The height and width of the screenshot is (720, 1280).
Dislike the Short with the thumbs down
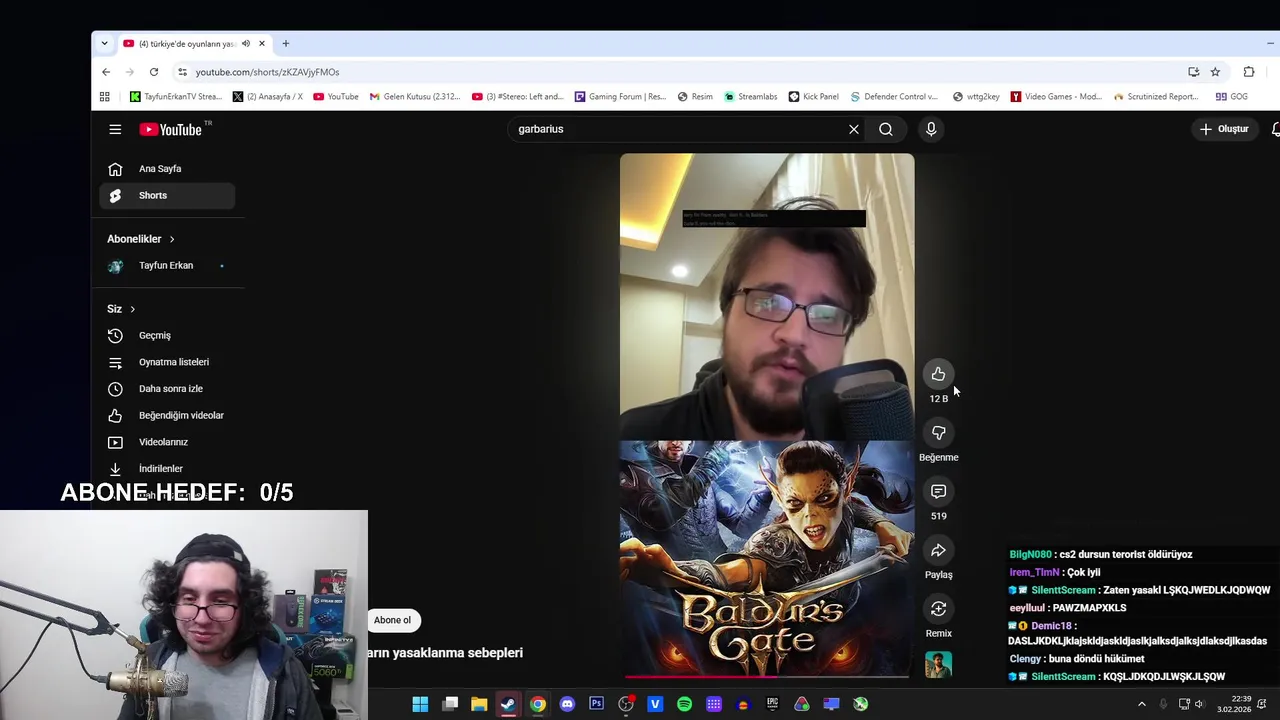click(x=938, y=433)
